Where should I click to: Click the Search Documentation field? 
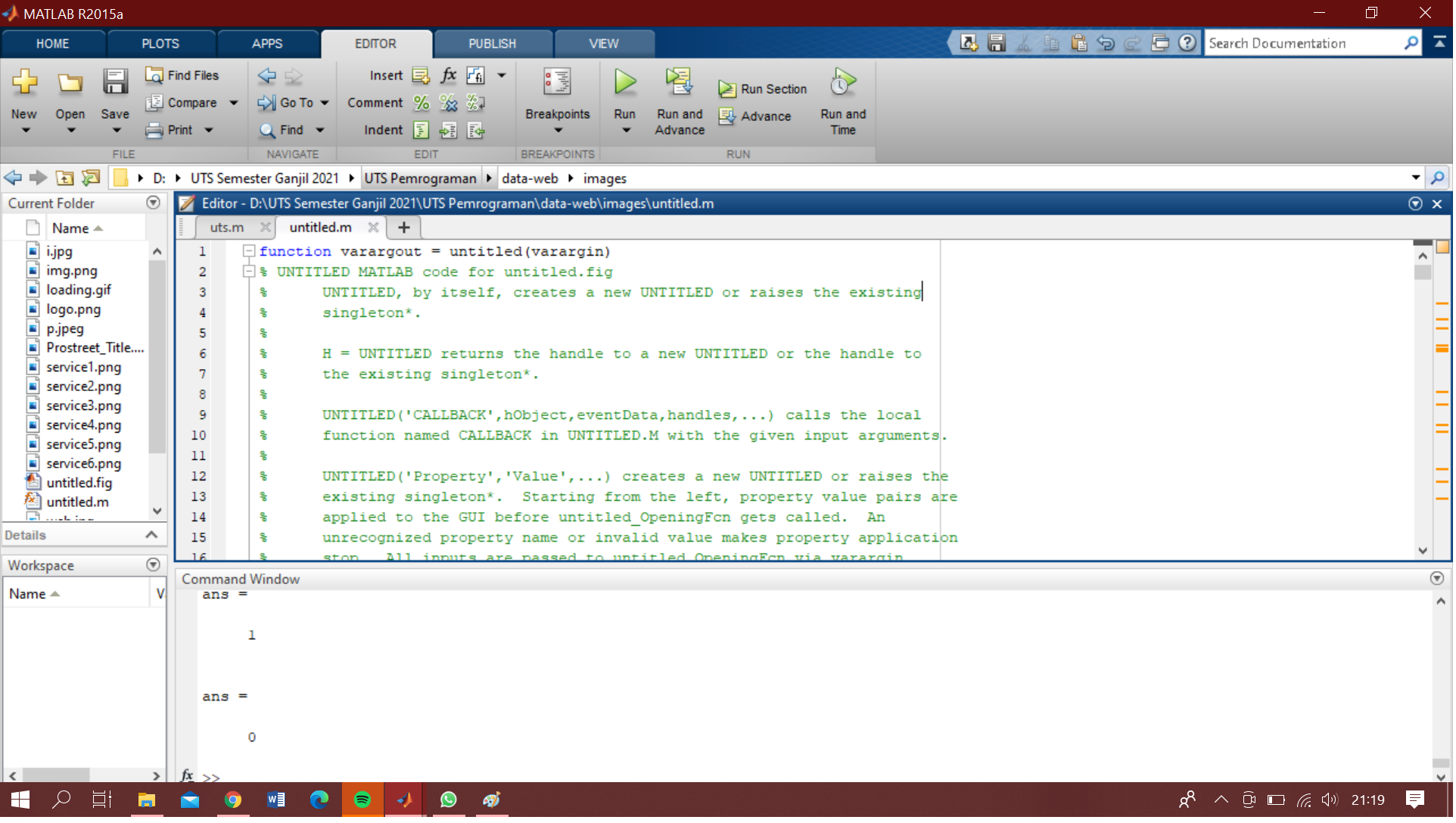1303,44
